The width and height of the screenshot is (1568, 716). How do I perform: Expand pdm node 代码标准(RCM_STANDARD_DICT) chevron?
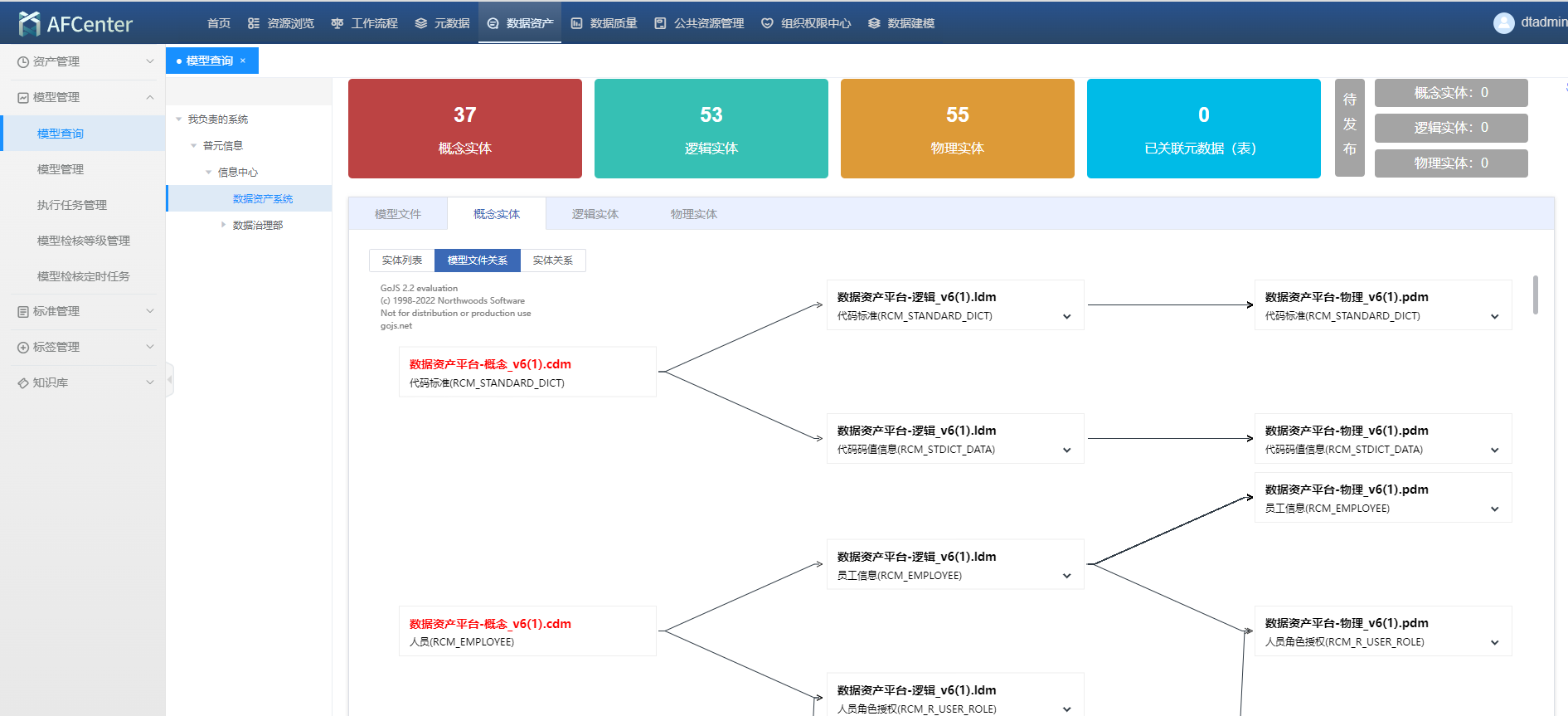[x=1495, y=317]
